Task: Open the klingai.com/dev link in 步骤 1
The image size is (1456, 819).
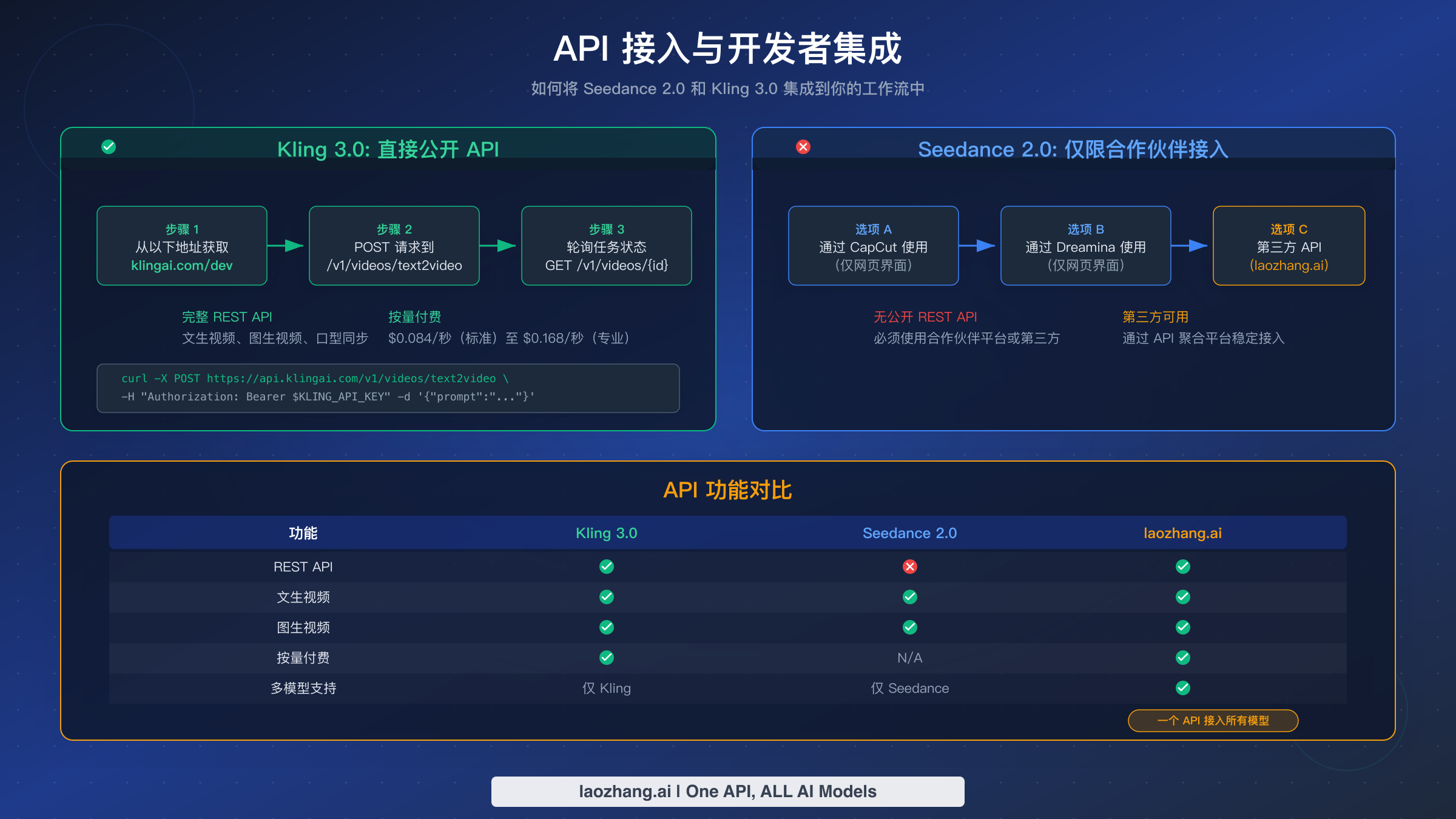Action: [x=181, y=265]
